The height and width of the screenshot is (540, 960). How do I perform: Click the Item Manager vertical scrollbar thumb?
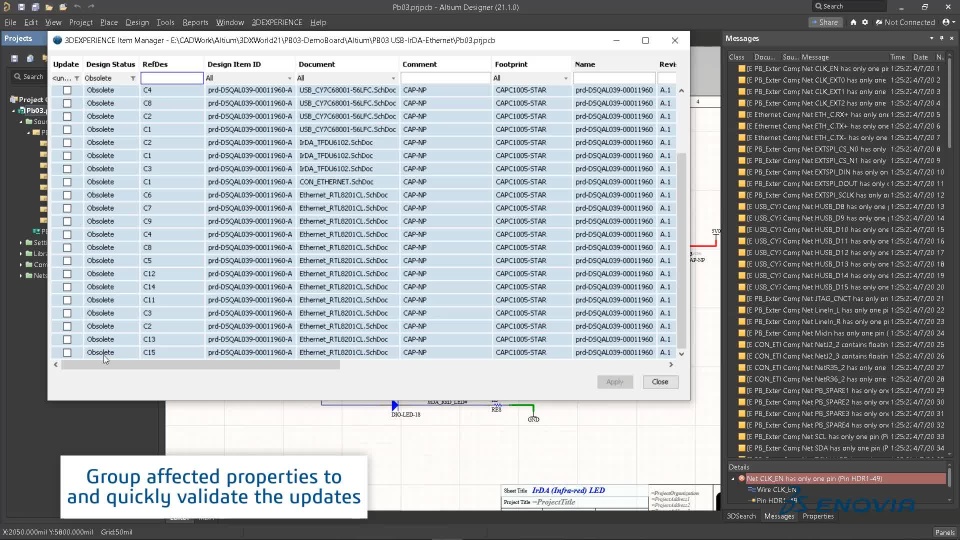681,250
